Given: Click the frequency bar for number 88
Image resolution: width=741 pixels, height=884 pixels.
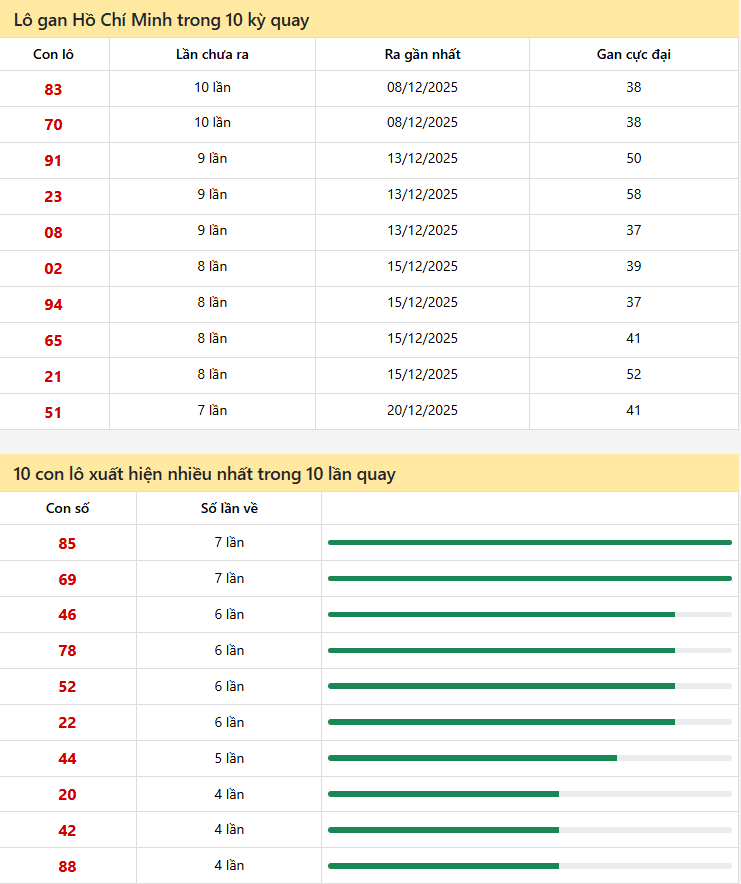Looking at the screenshot, I should pos(529,866).
